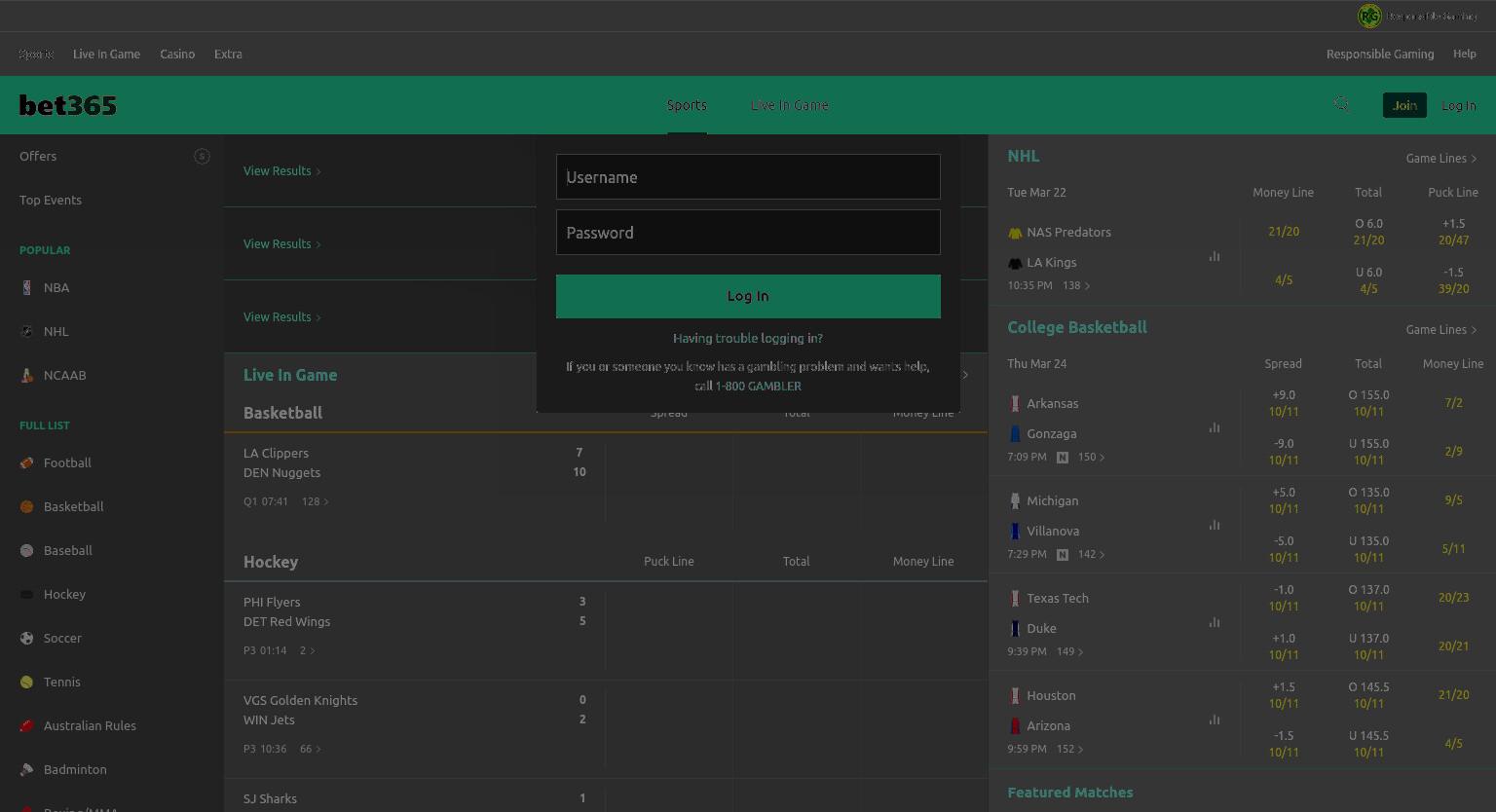Open Sports in the top menu bar
This screenshot has width=1496, height=812.
(x=36, y=55)
